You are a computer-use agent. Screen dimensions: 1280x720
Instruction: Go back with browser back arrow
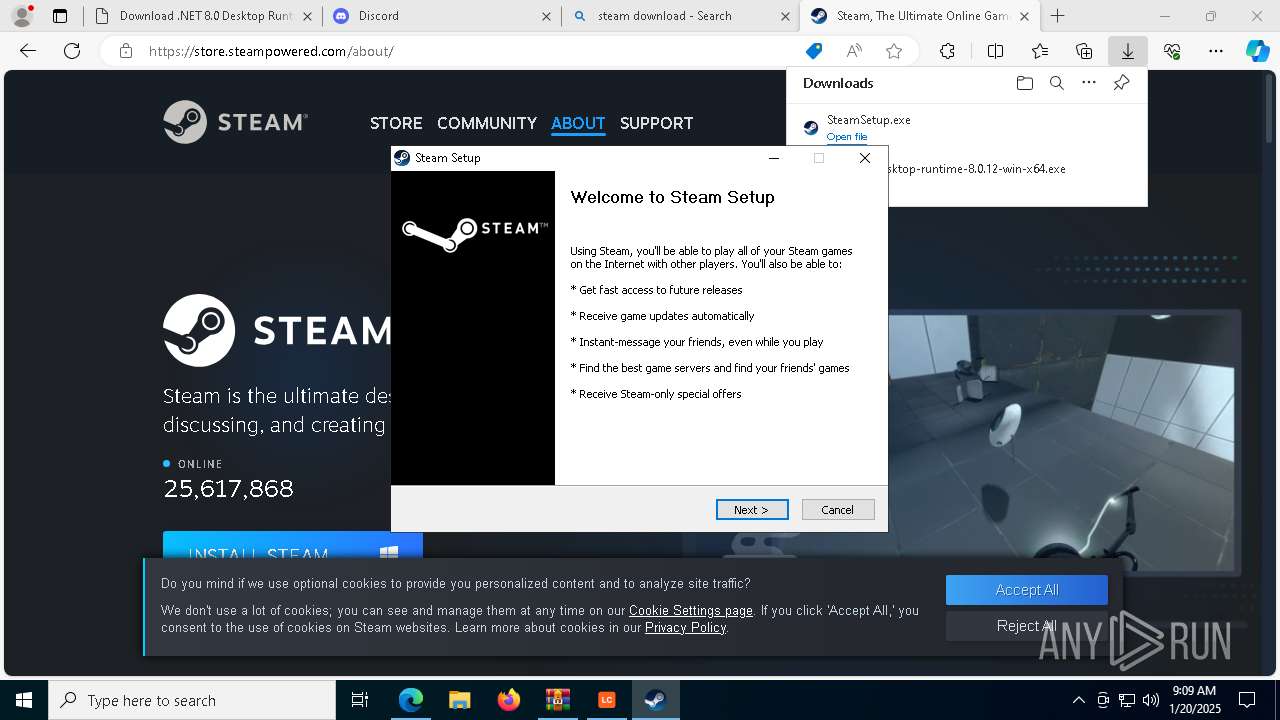coord(28,51)
